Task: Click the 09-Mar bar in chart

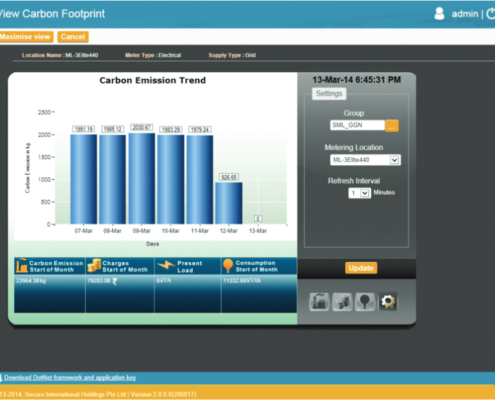Action: click(142, 179)
